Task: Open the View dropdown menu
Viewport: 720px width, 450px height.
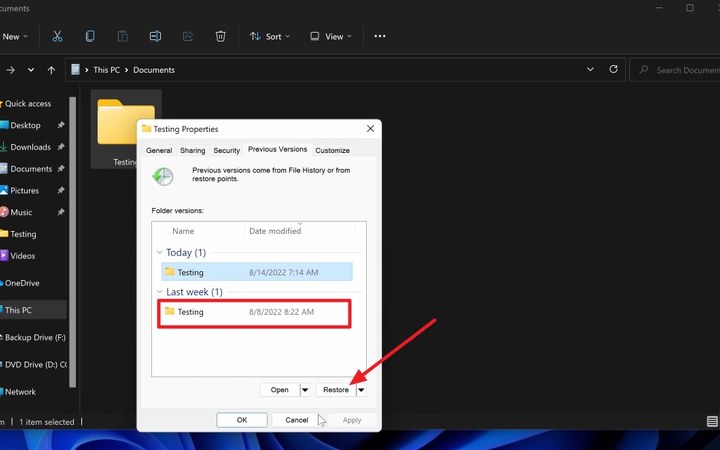Action: [331, 36]
